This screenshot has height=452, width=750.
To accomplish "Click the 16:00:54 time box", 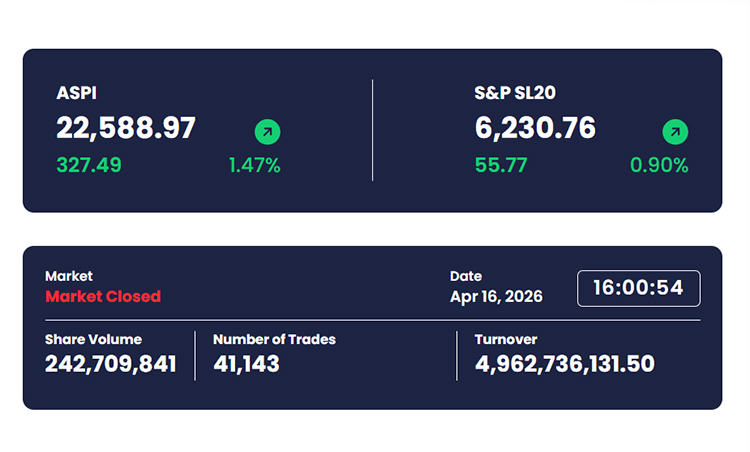I will coord(638,288).
